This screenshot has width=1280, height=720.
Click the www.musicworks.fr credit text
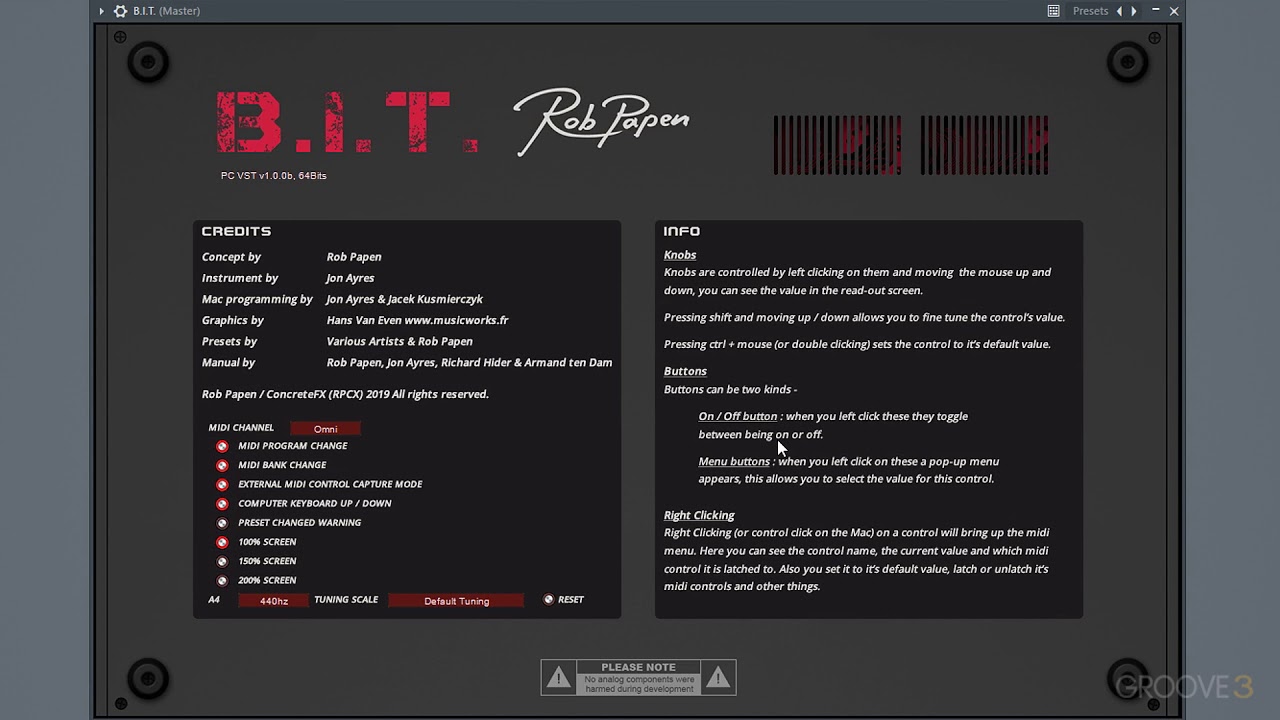click(x=456, y=320)
